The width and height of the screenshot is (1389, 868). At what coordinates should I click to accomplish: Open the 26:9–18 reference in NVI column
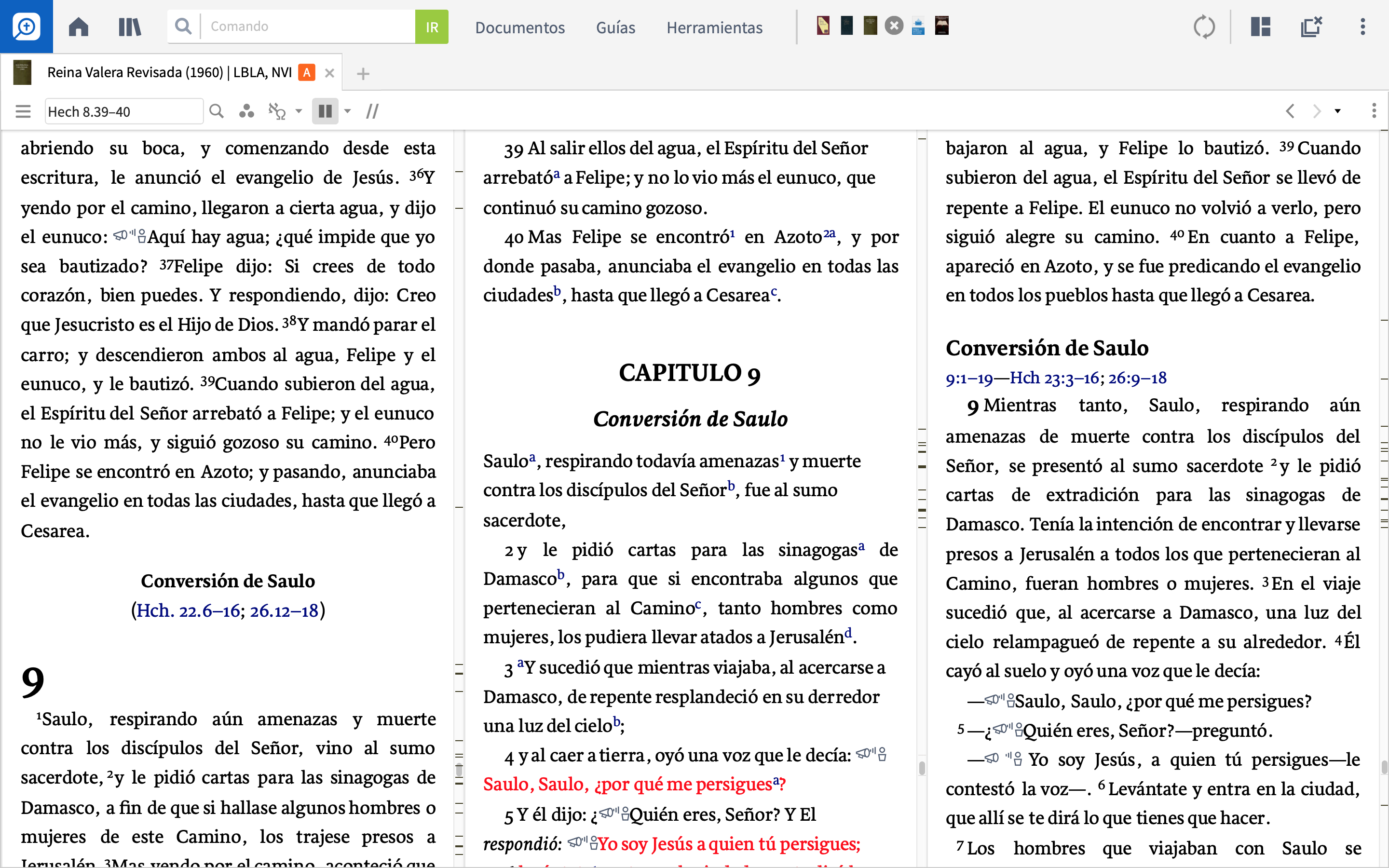[1138, 378]
